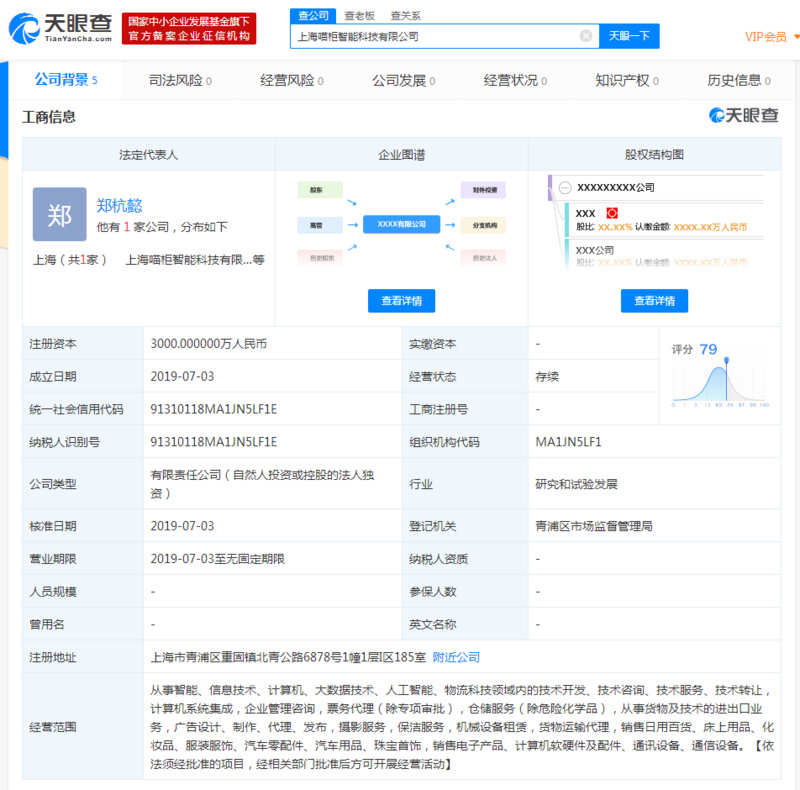800x790 pixels.
Task: Switch to the 司法风险 tab
Action: 180,80
